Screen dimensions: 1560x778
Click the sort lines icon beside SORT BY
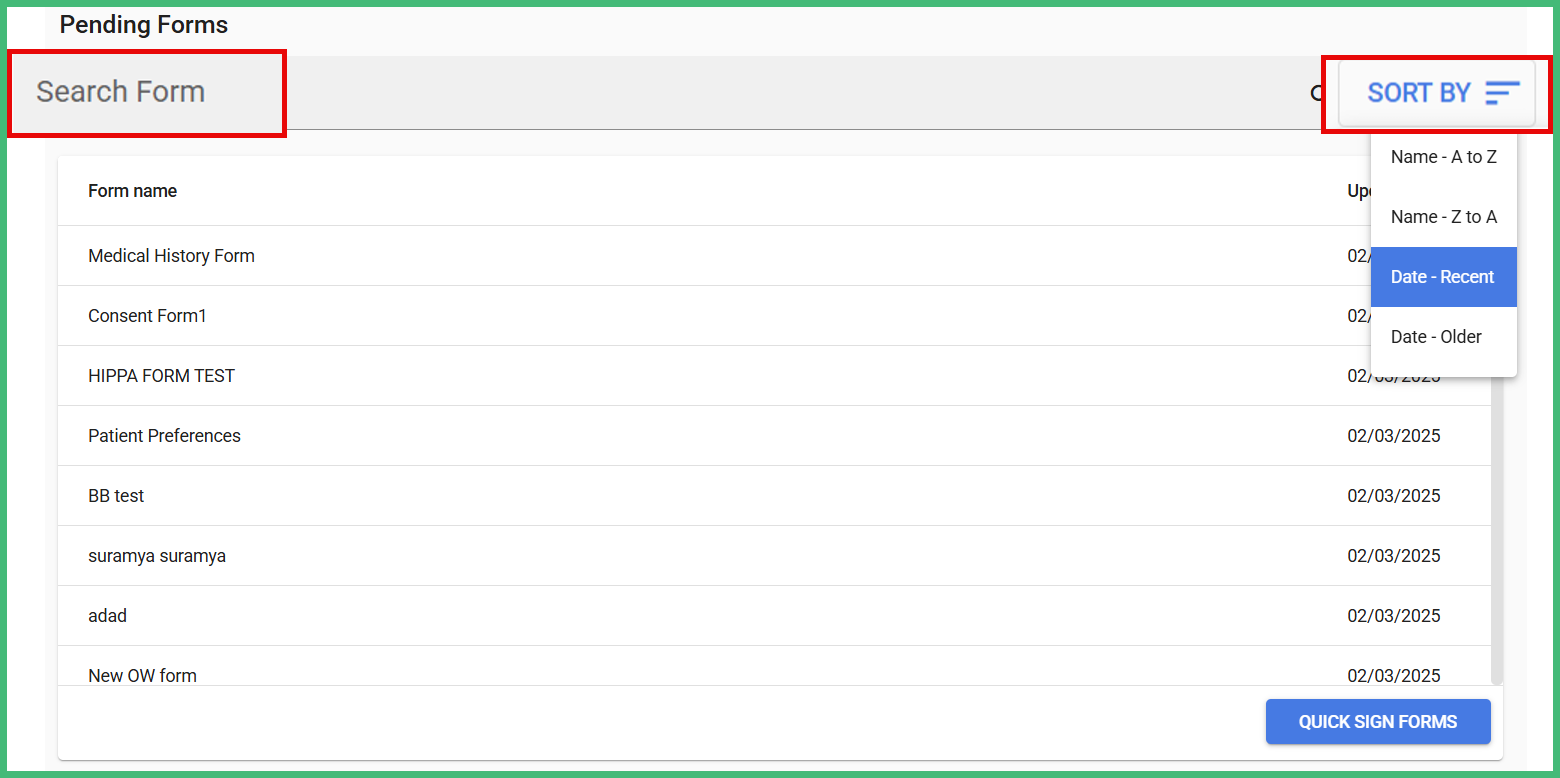pyautogui.click(x=1502, y=93)
